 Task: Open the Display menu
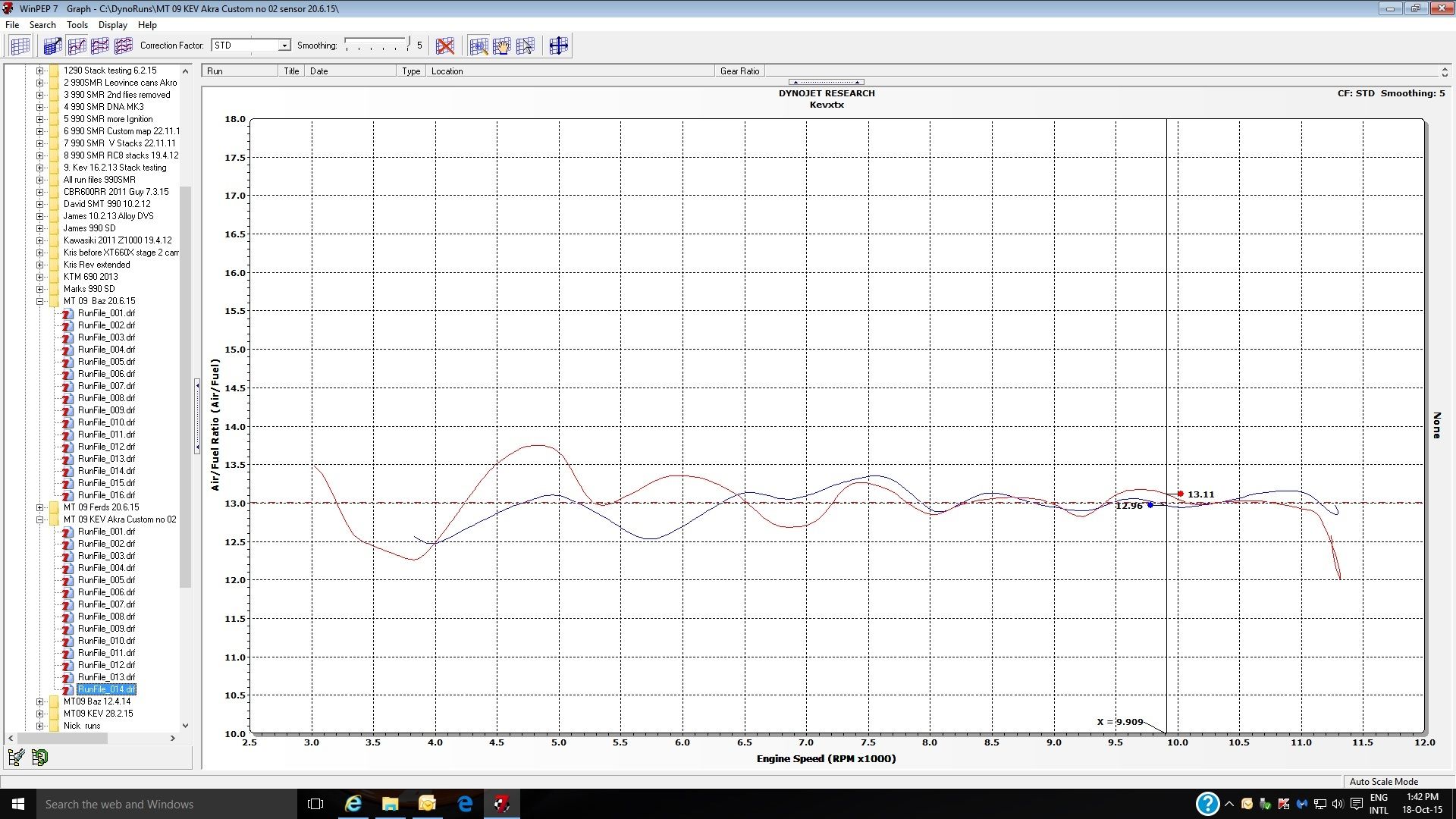pos(112,25)
